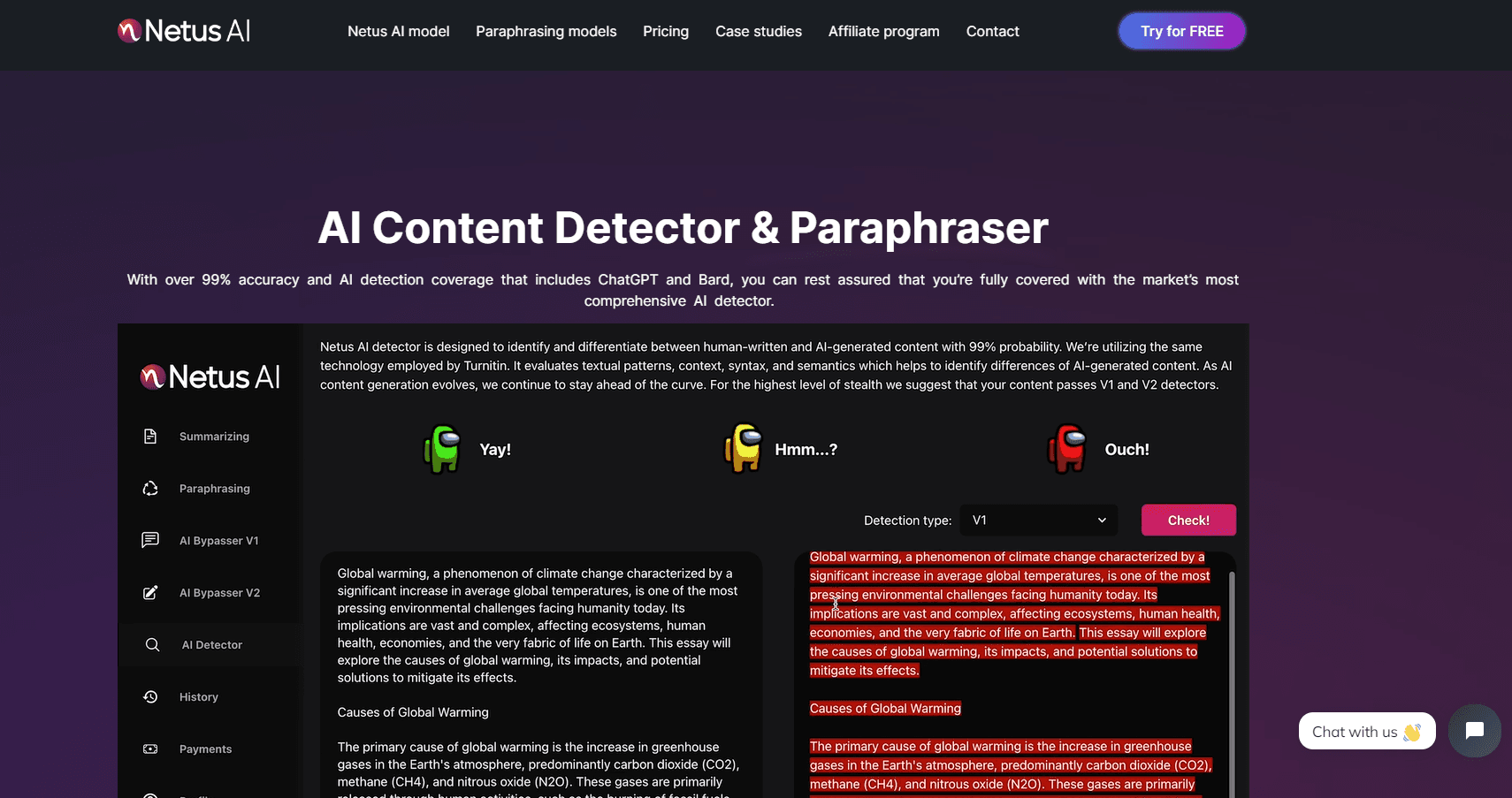Open the Detection type V1 dropdown
This screenshot has height=798, width=1512.
pos(1038,521)
